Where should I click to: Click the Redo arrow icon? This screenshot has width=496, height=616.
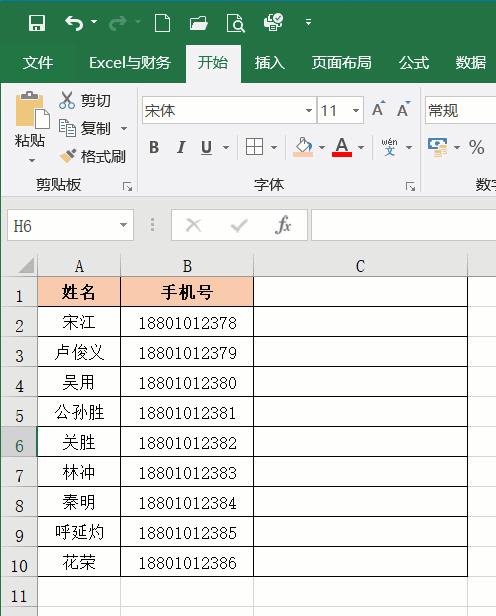[x=118, y=23]
